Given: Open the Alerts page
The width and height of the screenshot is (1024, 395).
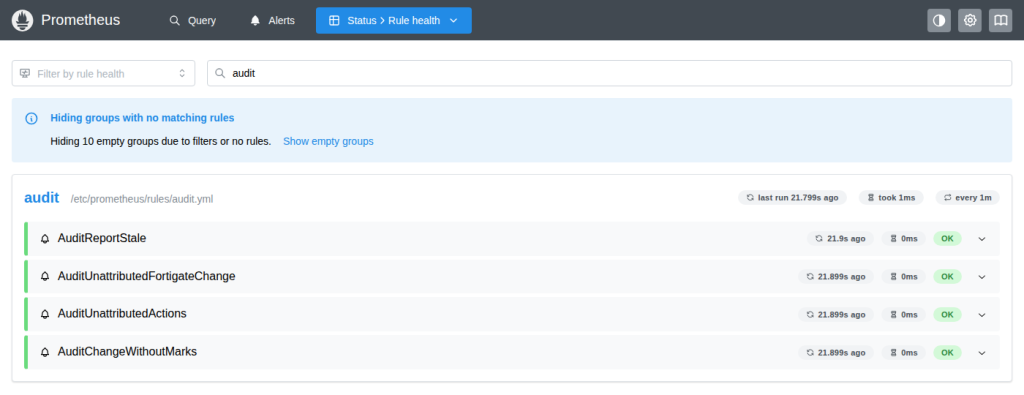Looking at the screenshot, I should click(x=272, y=20).
